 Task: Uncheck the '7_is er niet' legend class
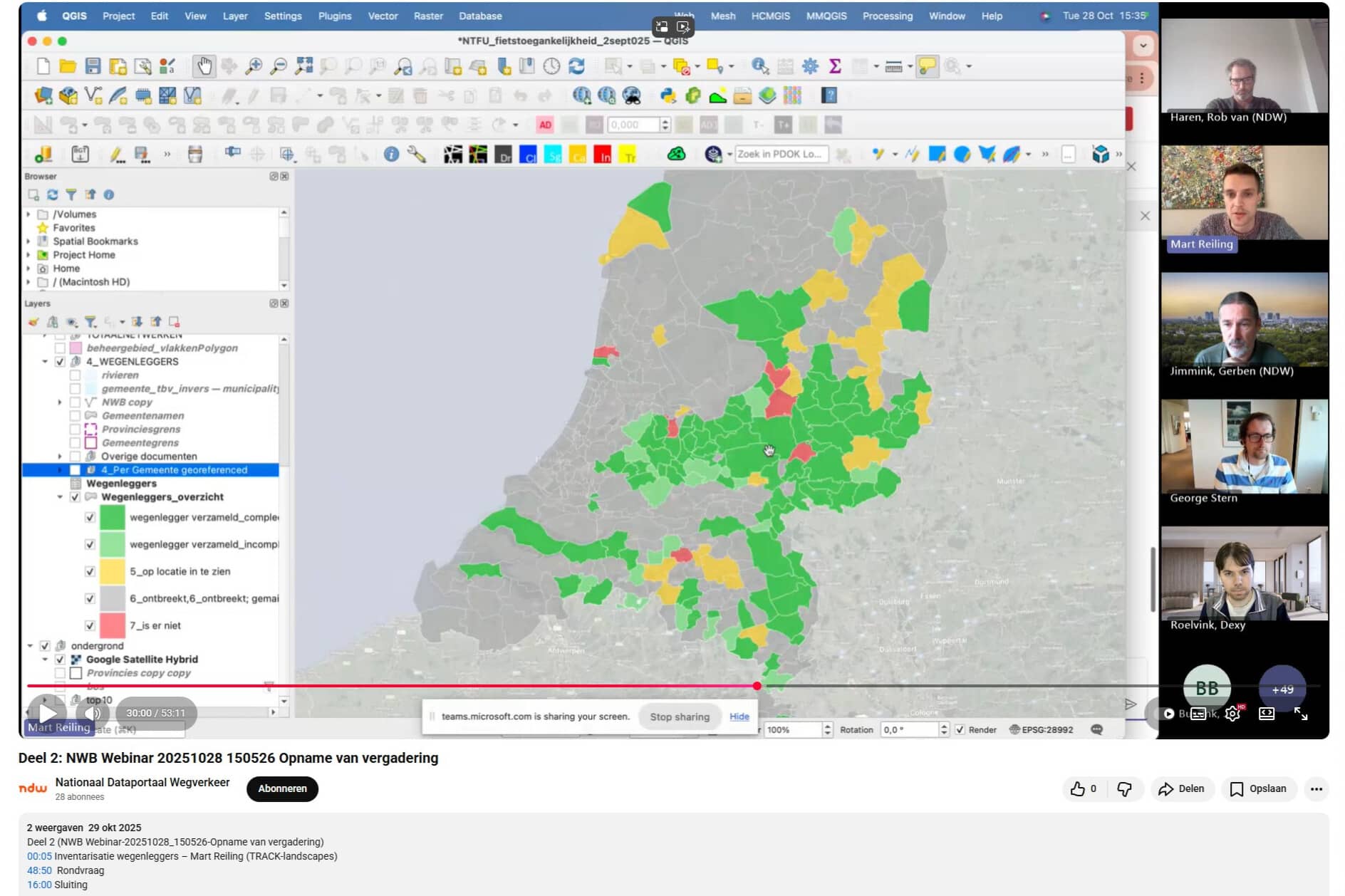coord(90,625)
